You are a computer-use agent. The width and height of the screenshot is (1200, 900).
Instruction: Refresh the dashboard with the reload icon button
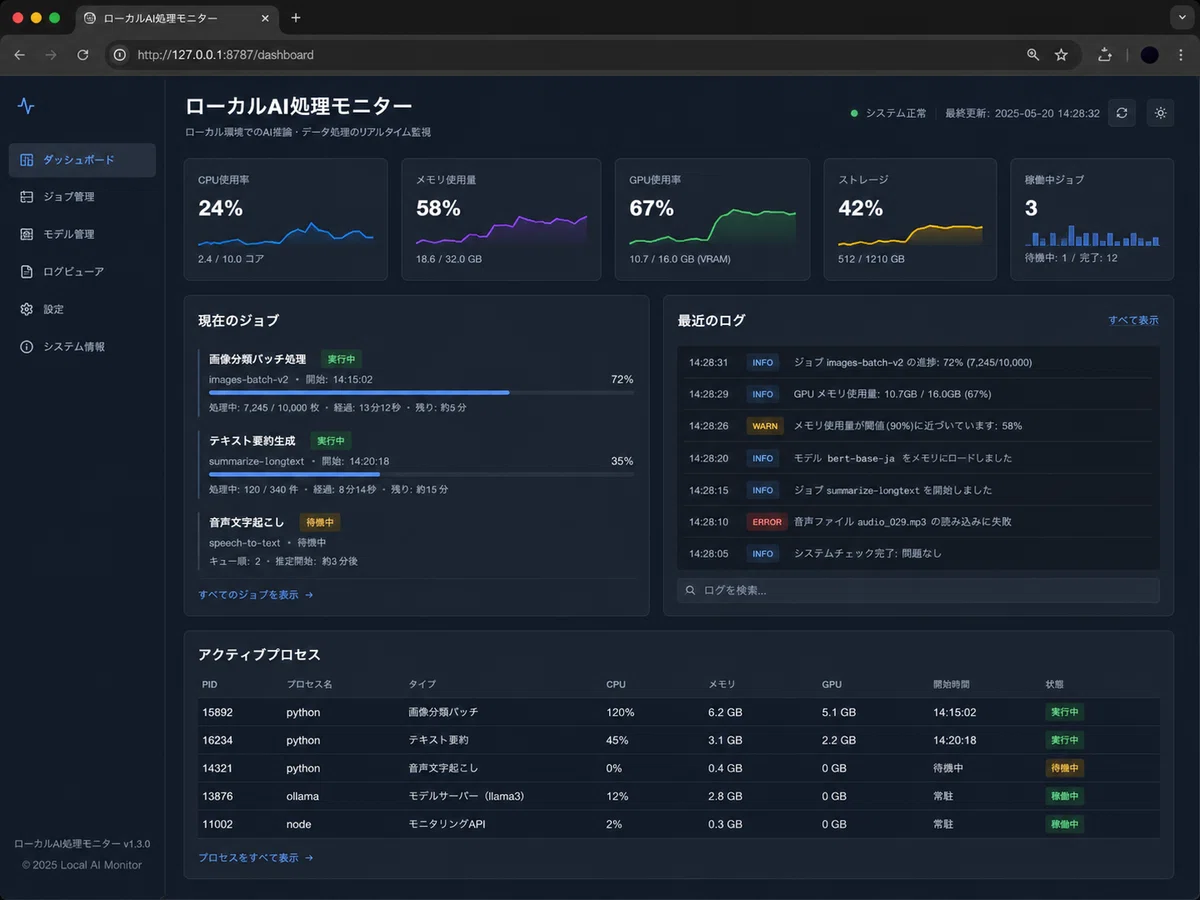point(1122,113)
